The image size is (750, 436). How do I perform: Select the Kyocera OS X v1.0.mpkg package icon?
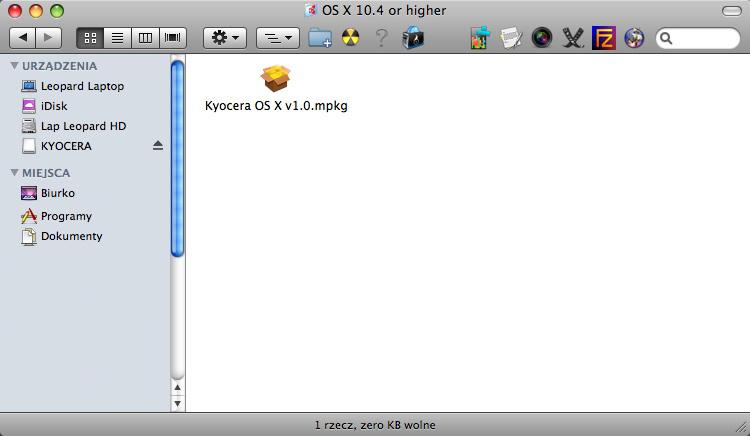tap(276, 78)
